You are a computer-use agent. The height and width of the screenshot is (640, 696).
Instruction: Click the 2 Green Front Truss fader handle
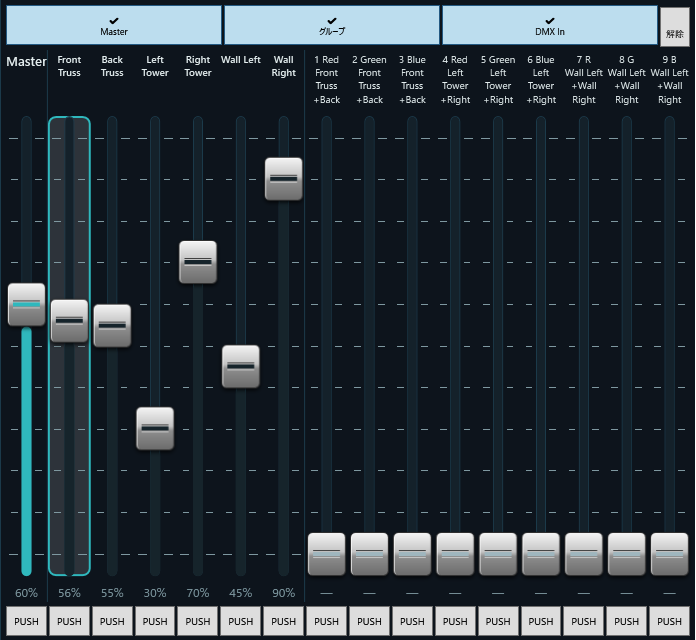point(369,554)
